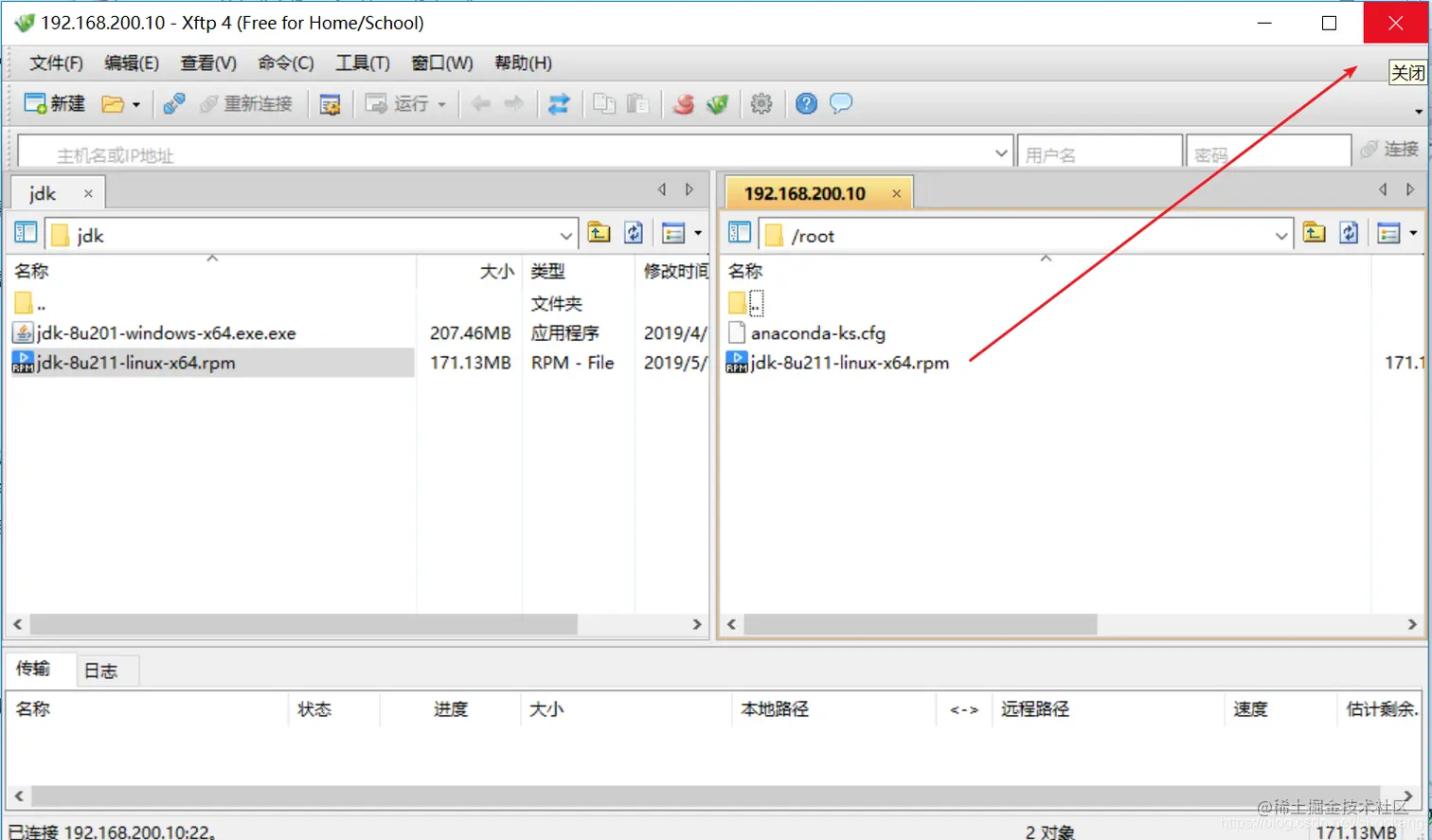Open the 命令(C) menu
Image resolution: width=1432 pixels, height=840 pixels.
(x=286, y=63)
